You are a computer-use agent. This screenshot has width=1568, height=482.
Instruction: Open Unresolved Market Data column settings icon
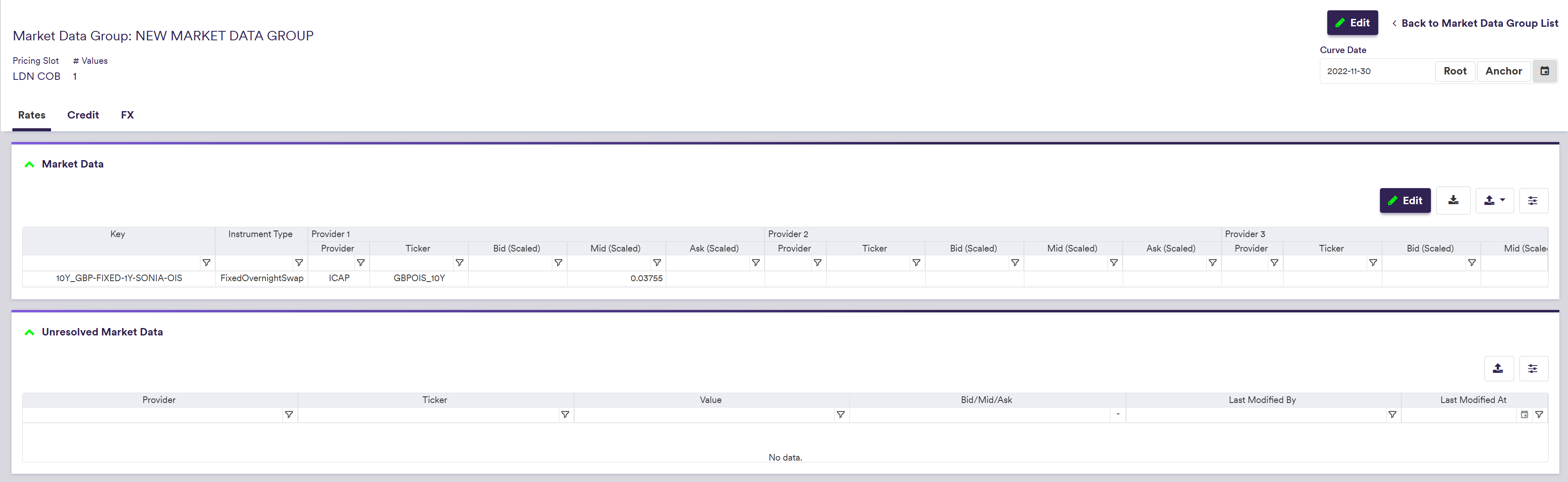1533,368
